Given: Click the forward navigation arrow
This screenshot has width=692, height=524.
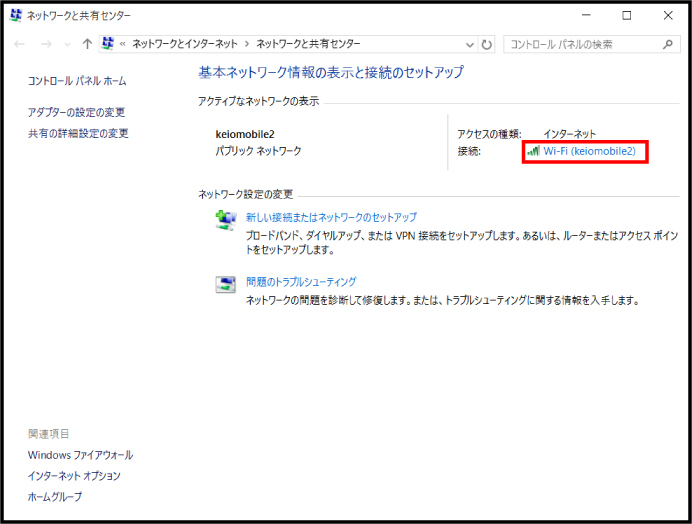Looking at the screenshot, I should coord(44,44).
